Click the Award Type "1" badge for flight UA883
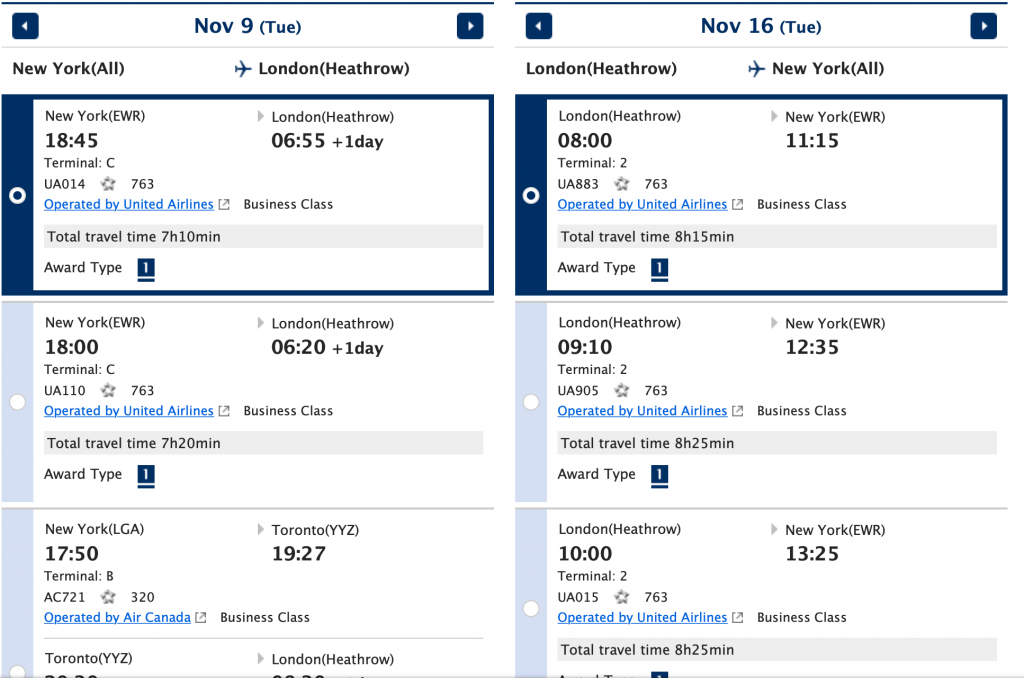Screen dimensions: 1024x678 click(659, 268)
